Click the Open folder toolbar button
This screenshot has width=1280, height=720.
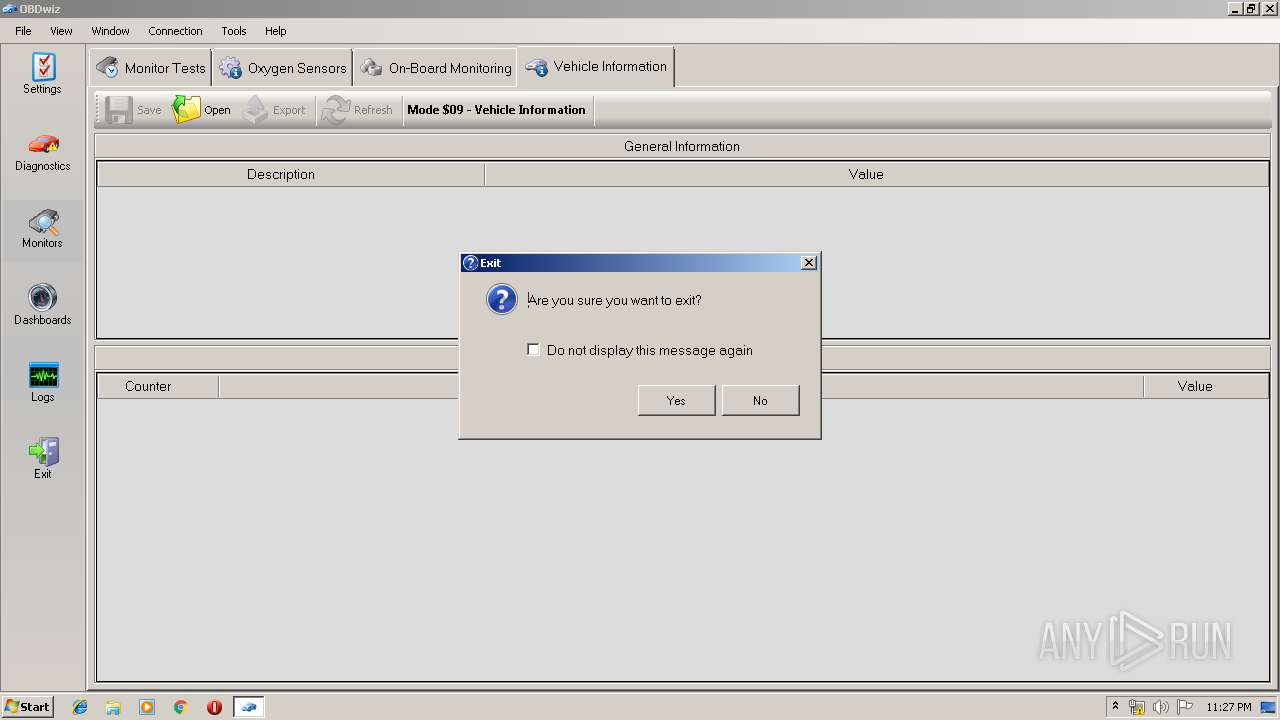[x=202, y=110]
